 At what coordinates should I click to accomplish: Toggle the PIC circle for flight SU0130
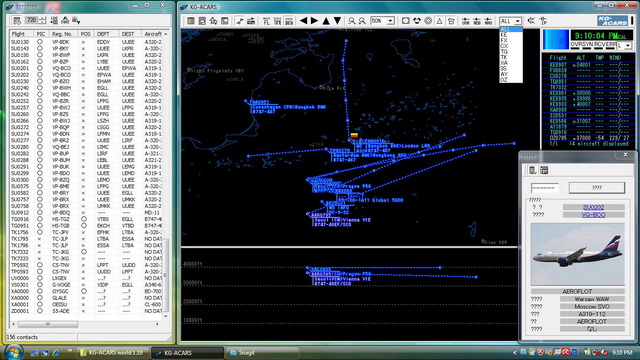pos(40,42)
